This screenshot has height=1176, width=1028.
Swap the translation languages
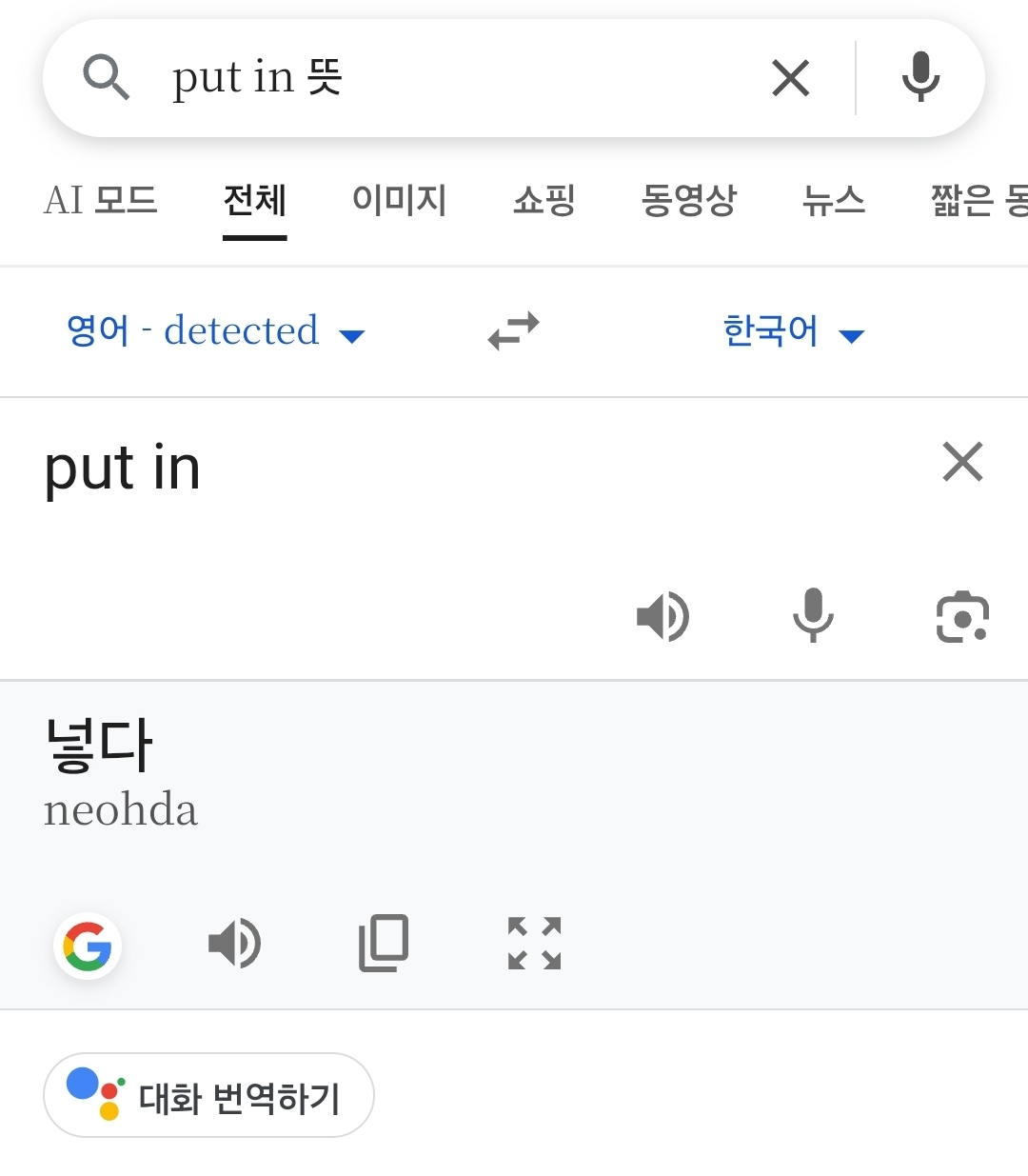(x=513, y=331)
